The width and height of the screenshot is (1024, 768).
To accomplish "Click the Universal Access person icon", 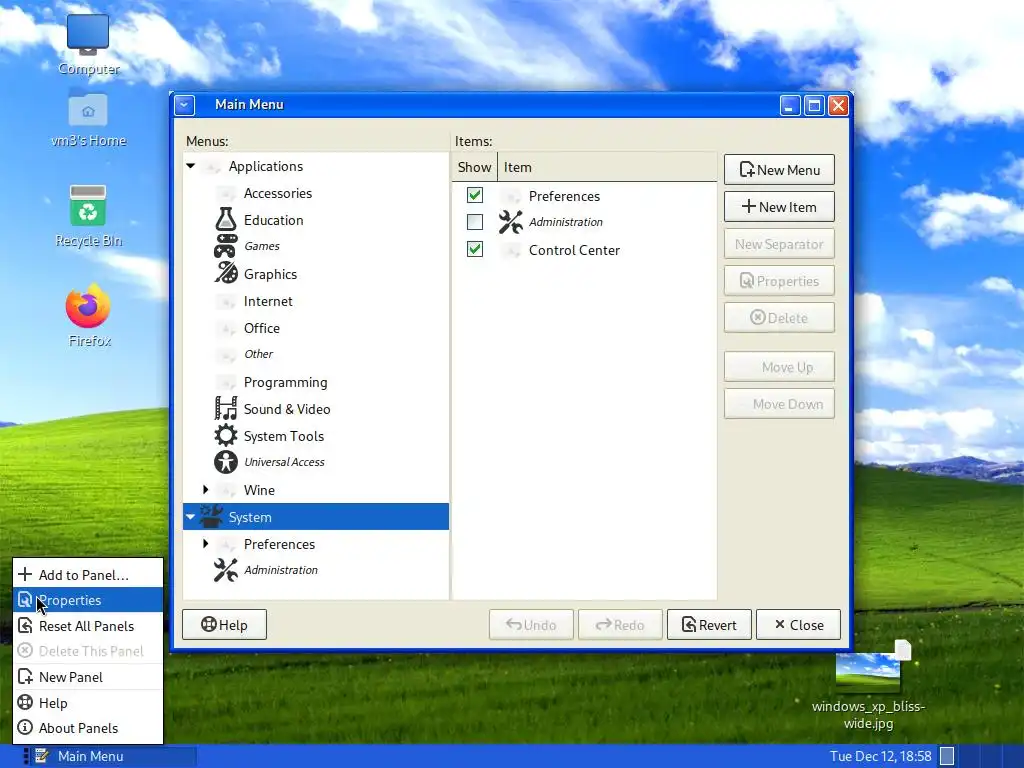I will coord(226,462).
